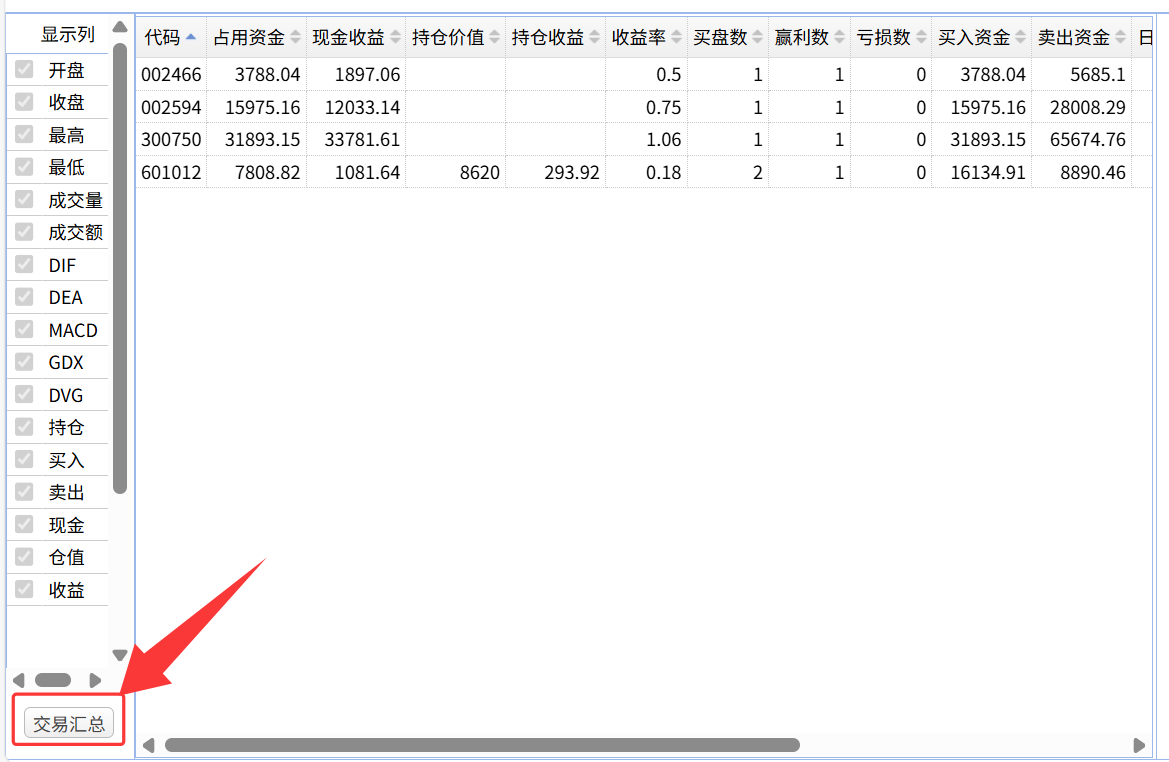Select stock code 002594 cell
Image resolution: width=1169 pixels, height=762 pixels.
tap(171, 107)
